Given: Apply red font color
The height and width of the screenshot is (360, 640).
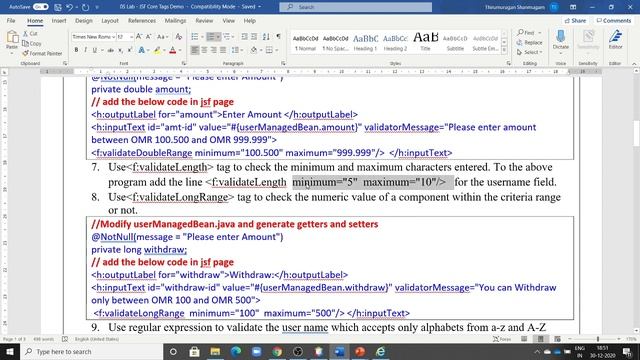Looking at the screenshot, I should [x=173, y=50].
